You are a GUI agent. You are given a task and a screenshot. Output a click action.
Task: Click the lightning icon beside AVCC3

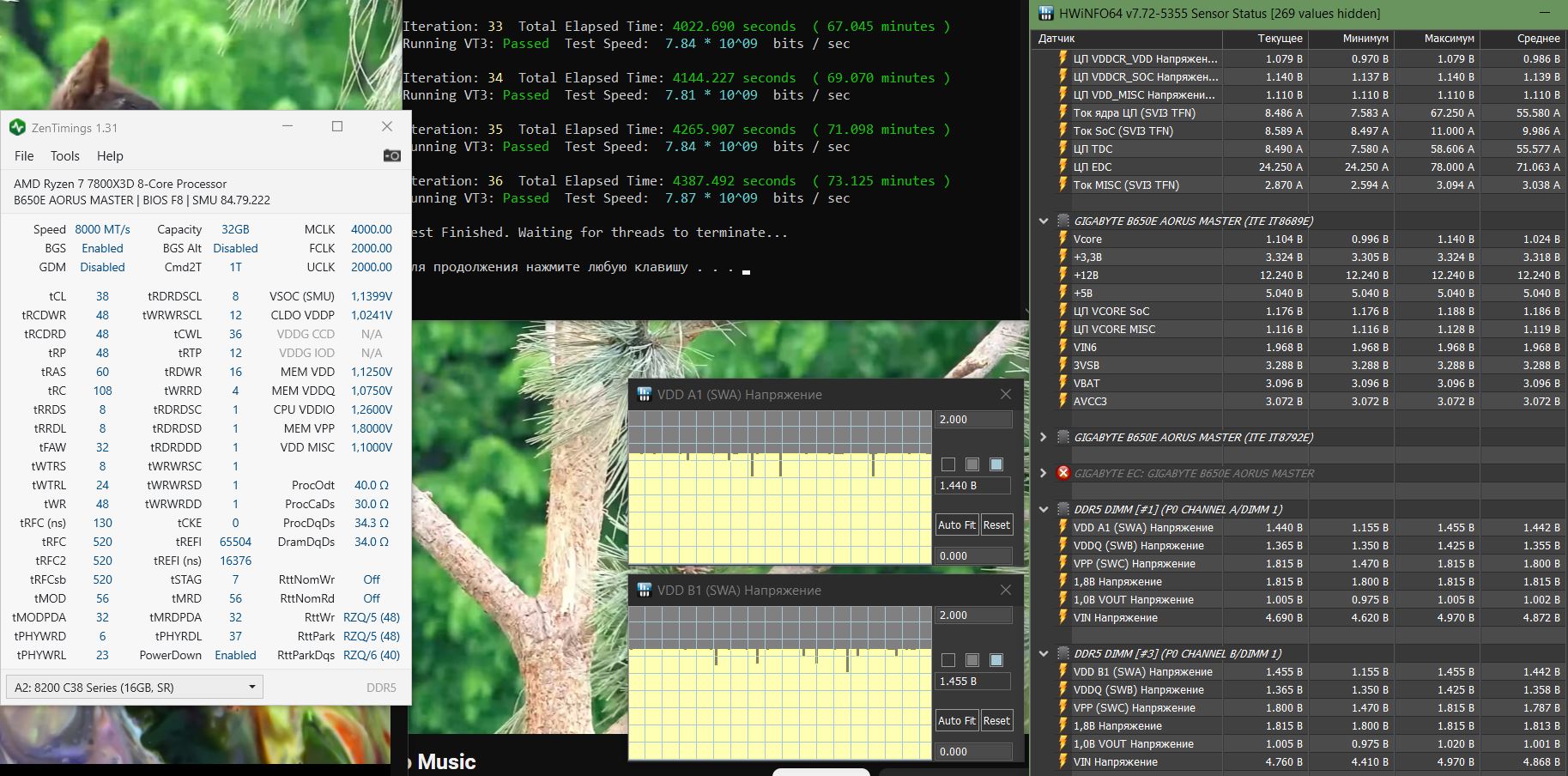[1063, 401]
